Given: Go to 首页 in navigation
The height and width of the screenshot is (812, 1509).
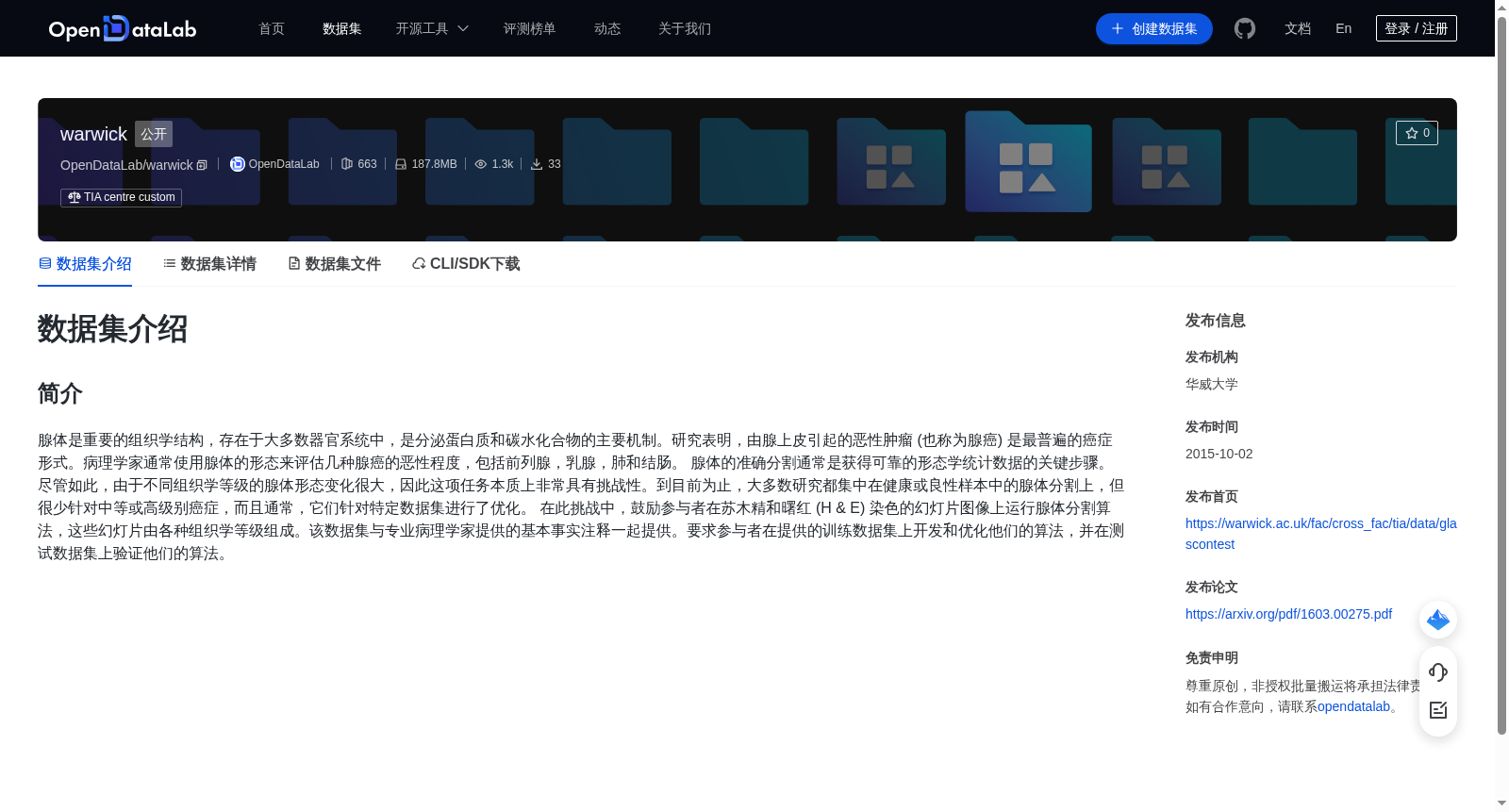Looking at the screenshot, I should pos(272,29).
